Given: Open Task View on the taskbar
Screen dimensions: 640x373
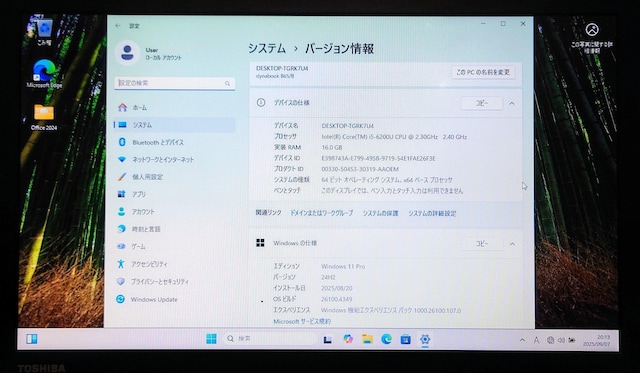Looking at the screenshot, I should pos(327,339).
